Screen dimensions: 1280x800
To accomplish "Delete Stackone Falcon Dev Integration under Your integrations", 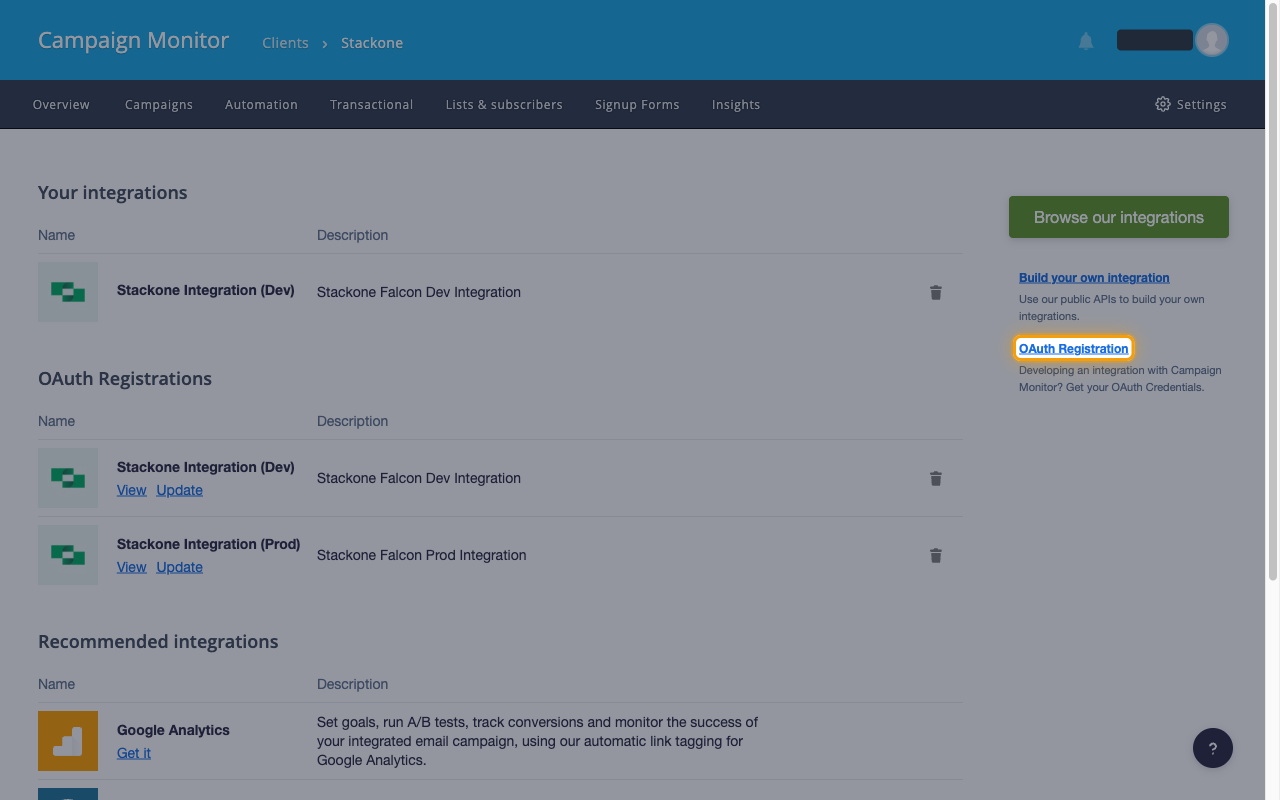I will pos(936,292).
